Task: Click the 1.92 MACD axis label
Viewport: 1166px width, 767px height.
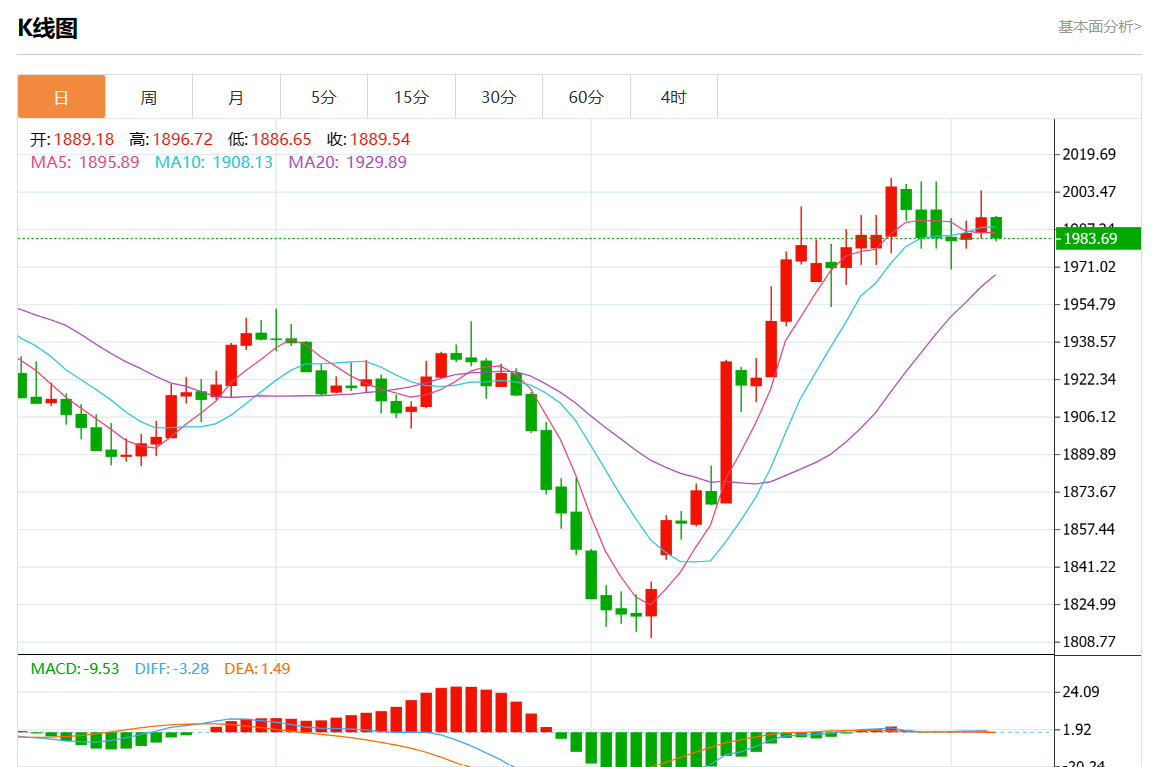Action: point(1077,729)
